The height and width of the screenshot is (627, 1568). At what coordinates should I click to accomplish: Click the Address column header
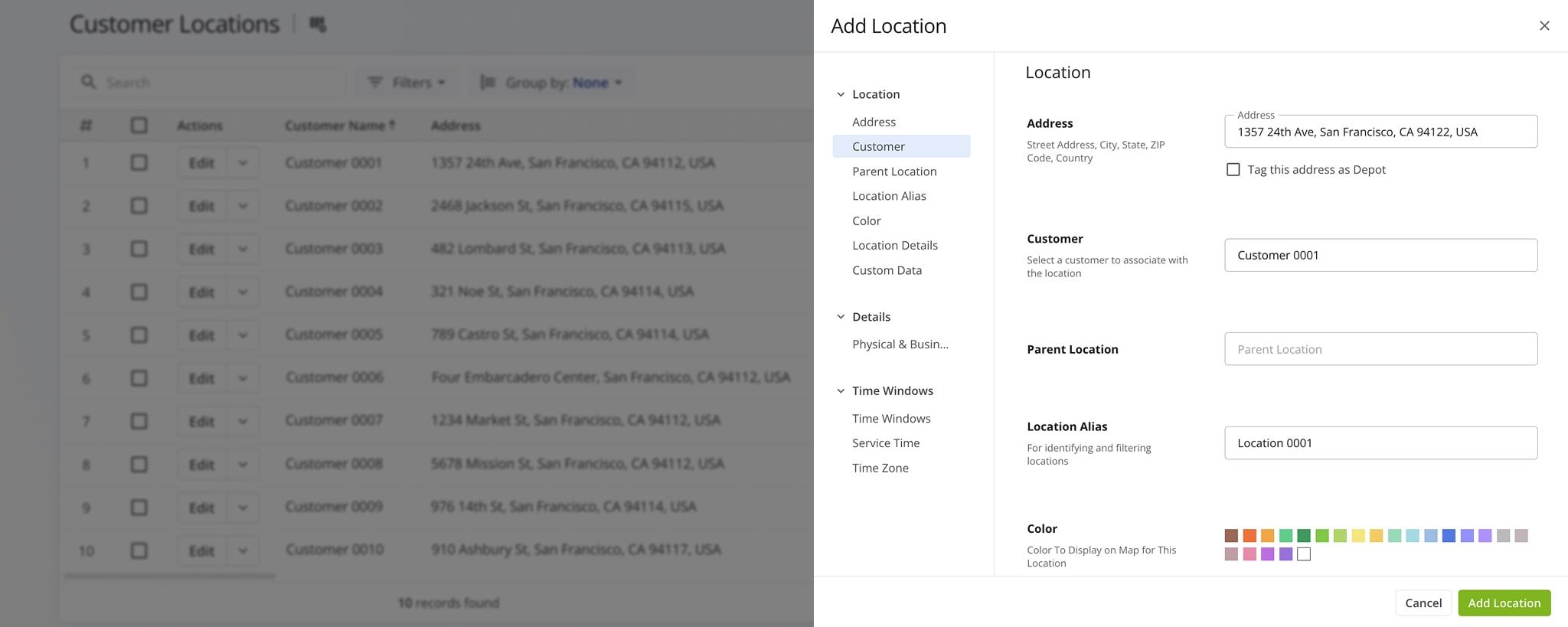click(x=456, y=125)
